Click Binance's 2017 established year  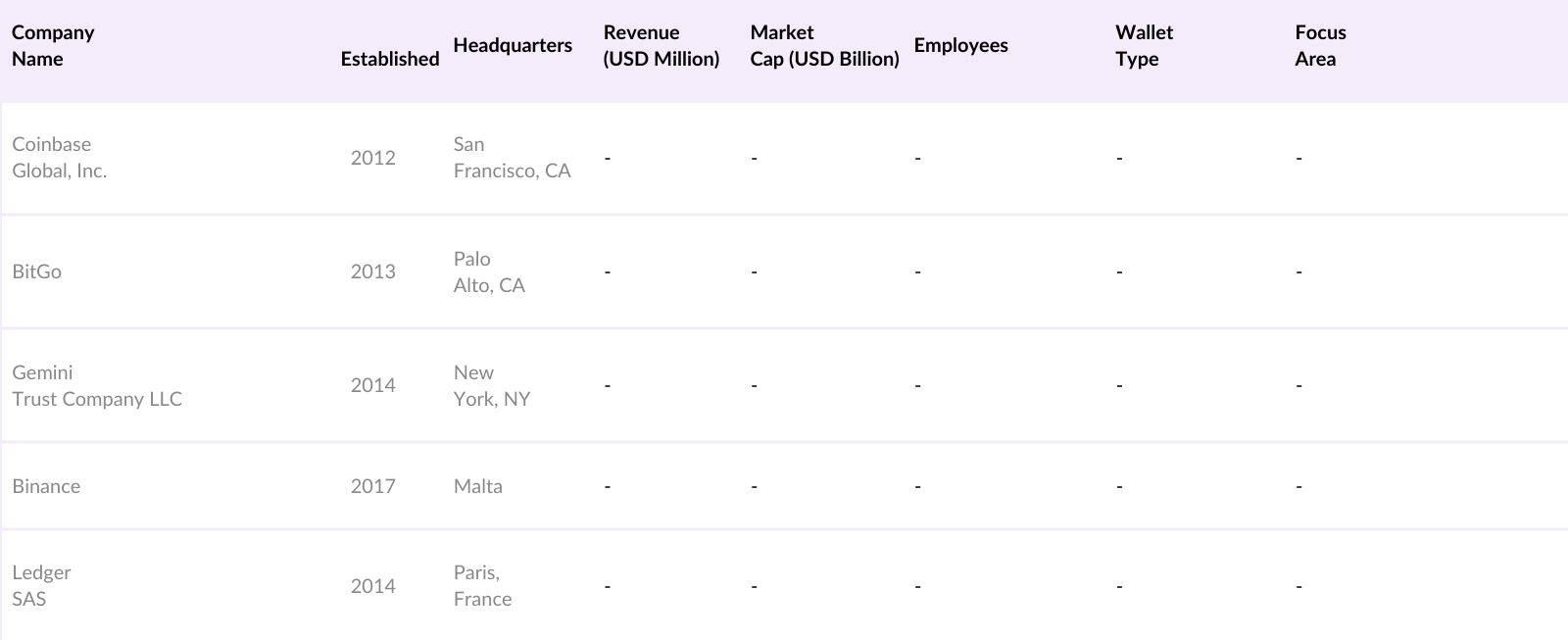(x=372, y=486)
